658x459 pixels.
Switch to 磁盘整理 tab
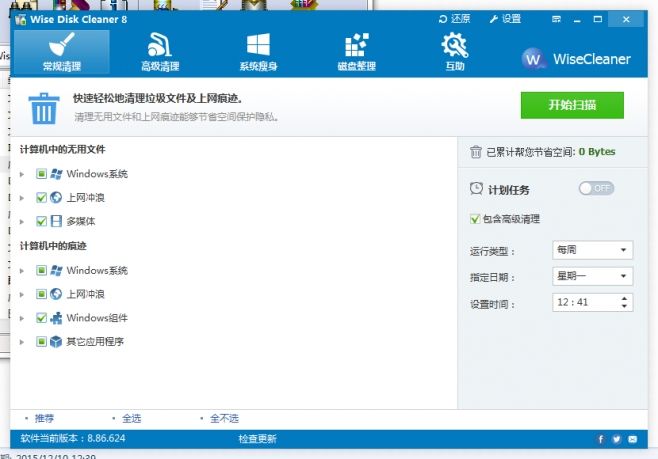[356, 52]
